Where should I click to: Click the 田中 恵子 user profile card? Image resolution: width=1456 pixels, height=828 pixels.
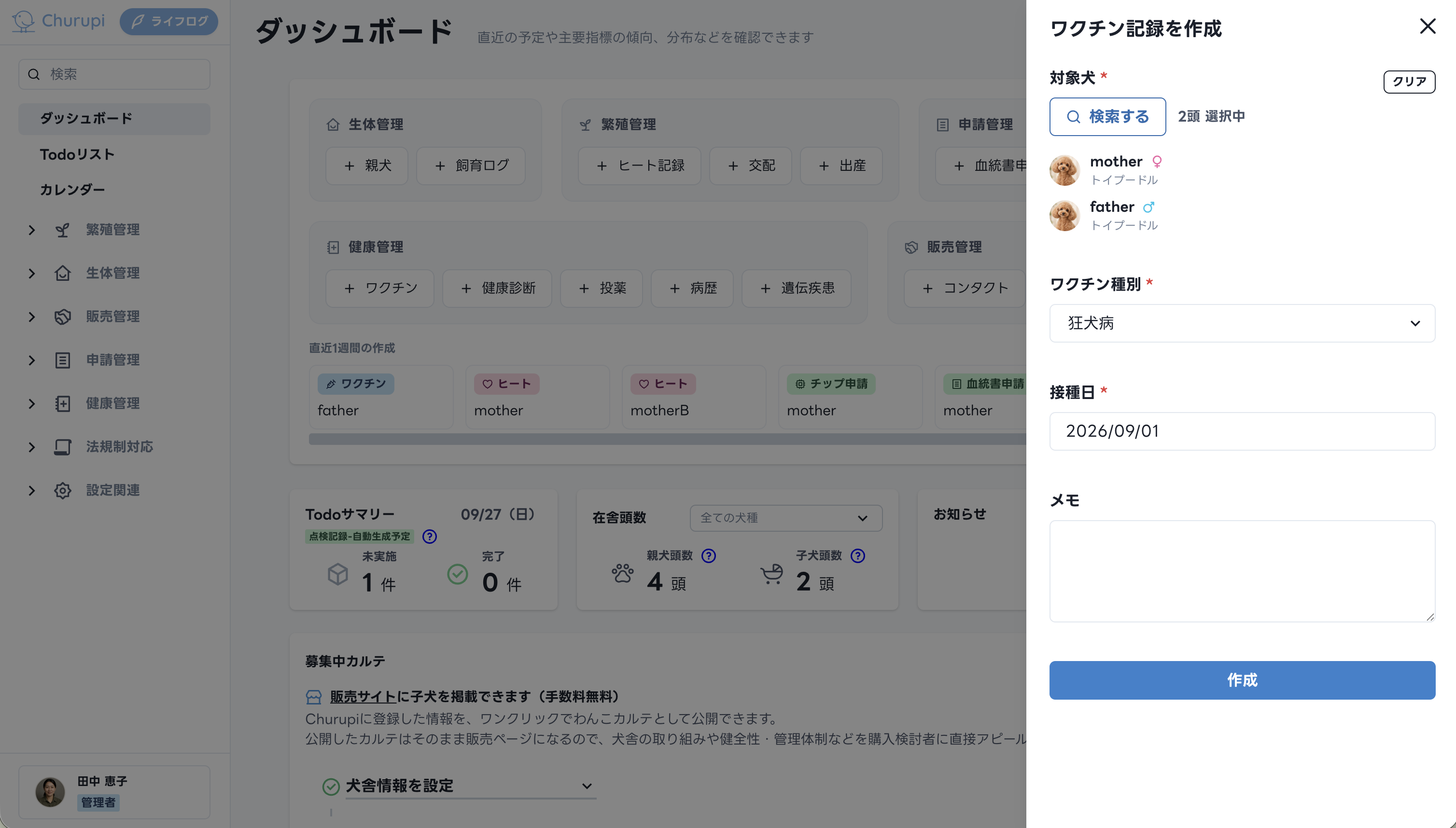(114, 792)
